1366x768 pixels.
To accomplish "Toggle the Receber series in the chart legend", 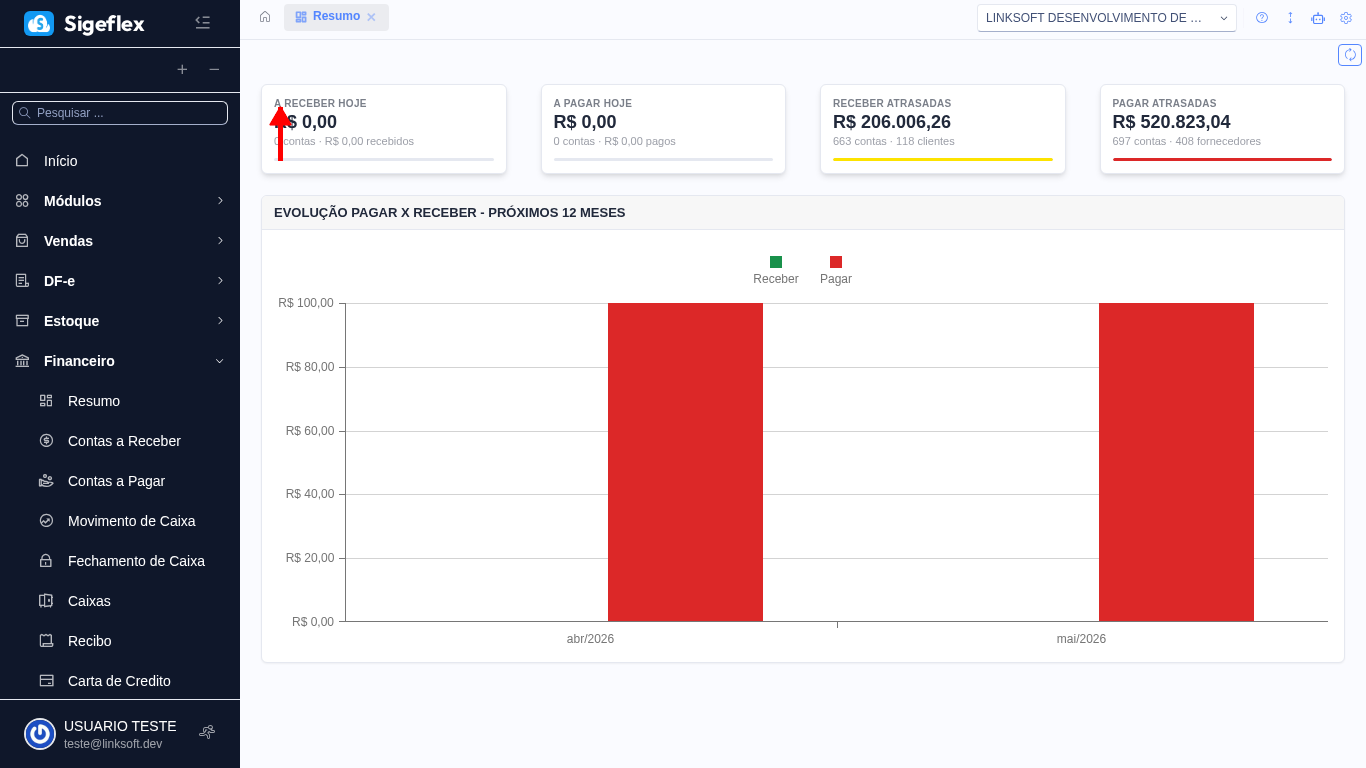I will pos(776,268).
